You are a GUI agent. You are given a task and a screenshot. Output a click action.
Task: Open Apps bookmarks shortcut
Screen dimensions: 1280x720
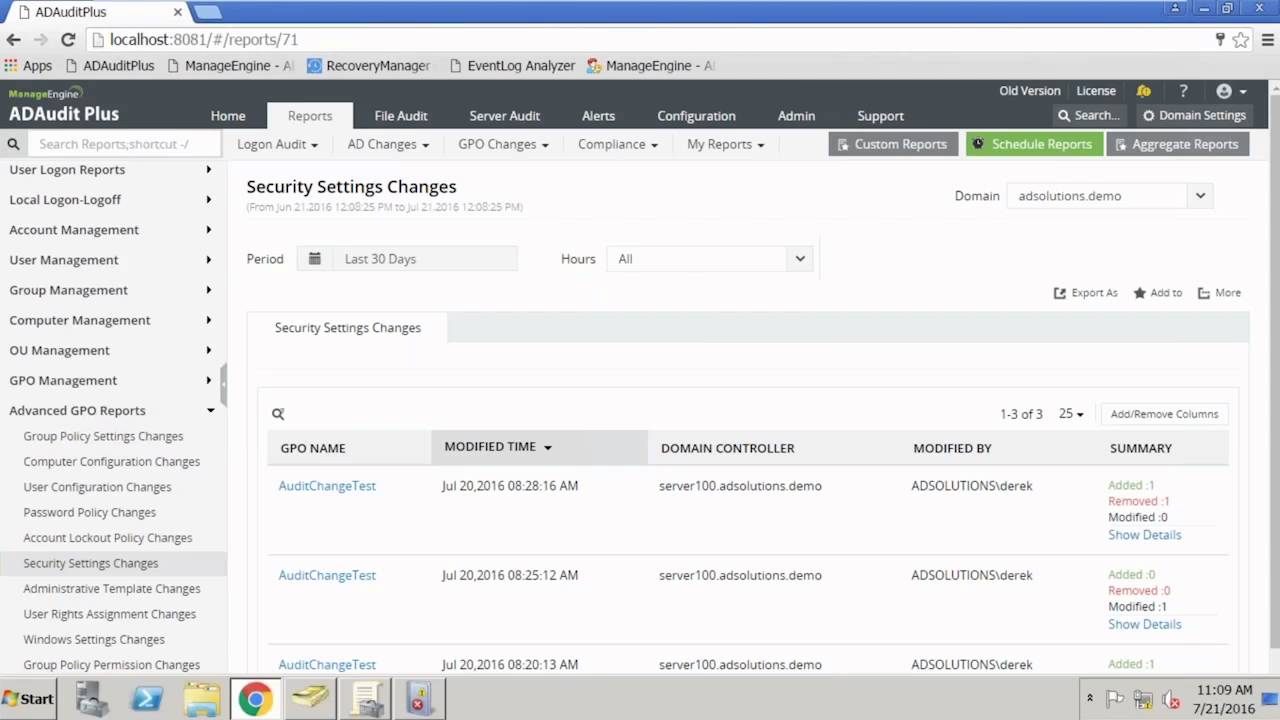coord(28,66)
